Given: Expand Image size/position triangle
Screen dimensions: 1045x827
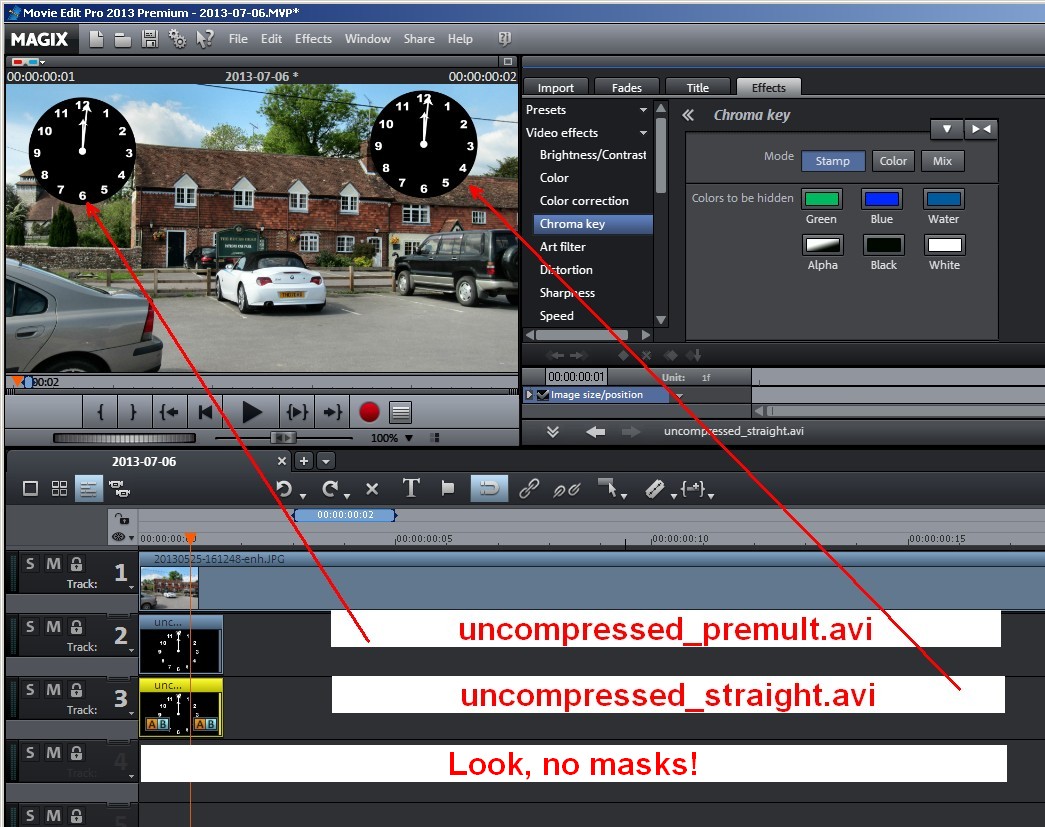Looking at the screenshot, I should 529,395.
